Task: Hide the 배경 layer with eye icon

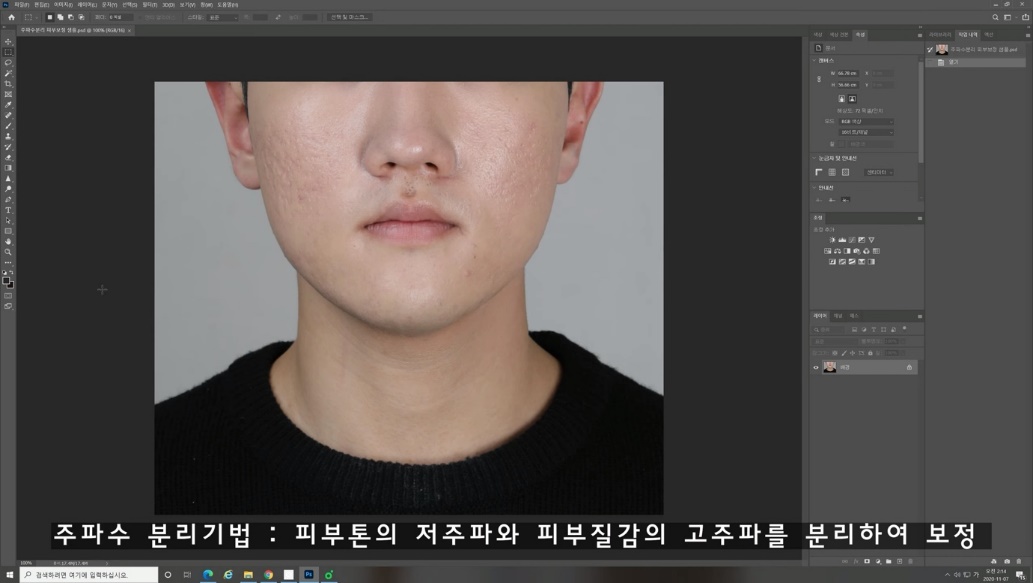Action: pos(816,367)
